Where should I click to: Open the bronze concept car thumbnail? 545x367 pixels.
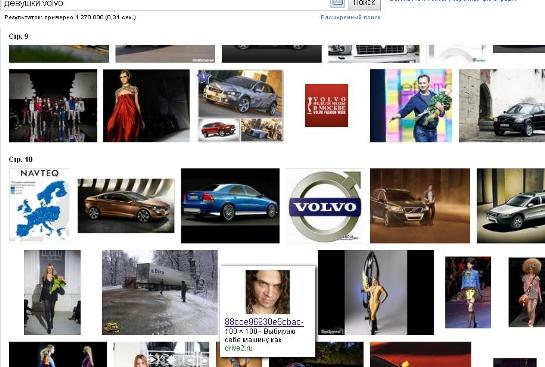(126, 206)
